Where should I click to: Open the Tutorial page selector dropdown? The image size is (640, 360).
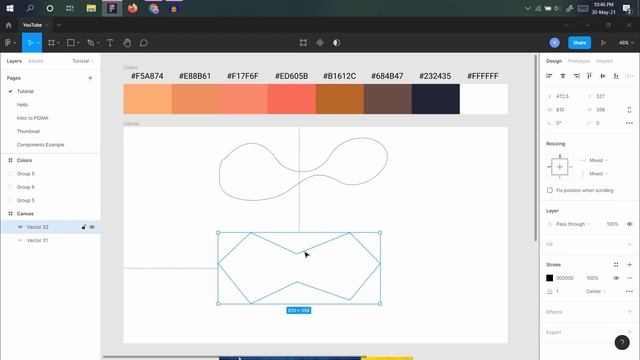pyautogui.click(x=83, y=61)
